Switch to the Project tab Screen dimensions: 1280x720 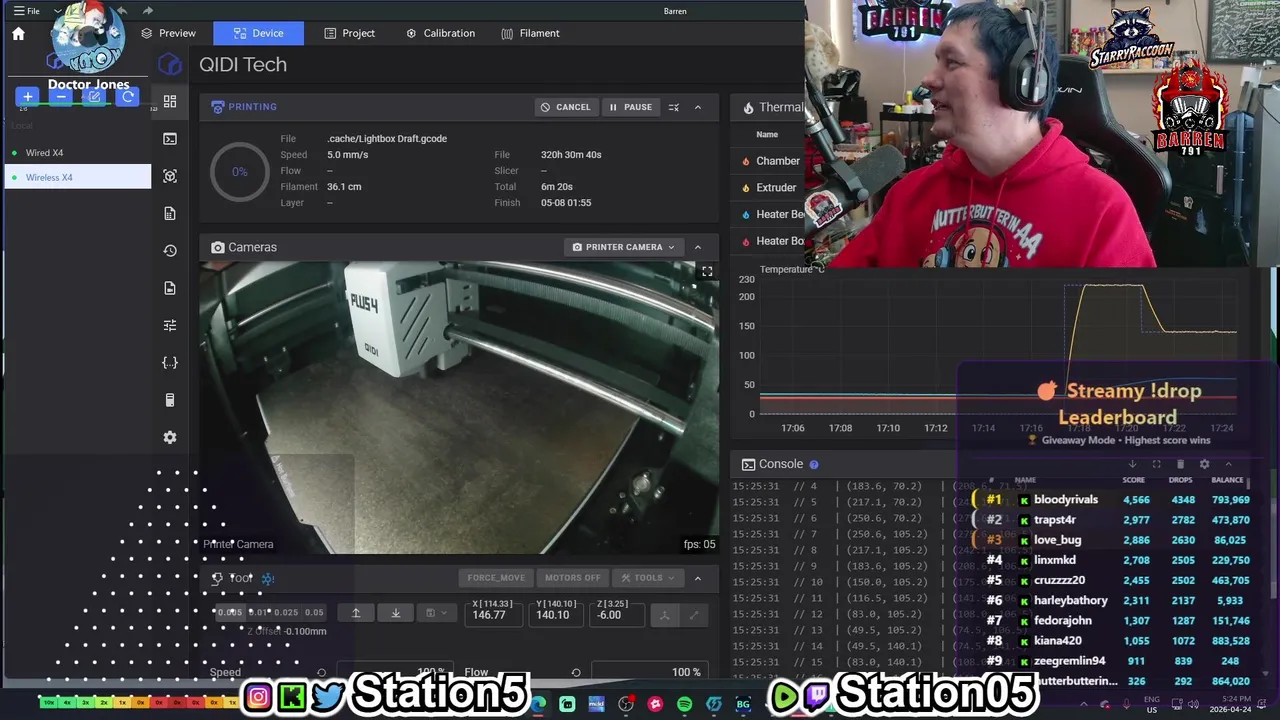click(x=350, y=33)
